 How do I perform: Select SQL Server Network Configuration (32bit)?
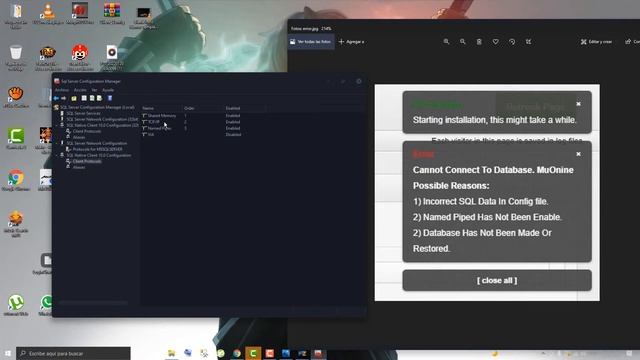(x=102, y=119)
